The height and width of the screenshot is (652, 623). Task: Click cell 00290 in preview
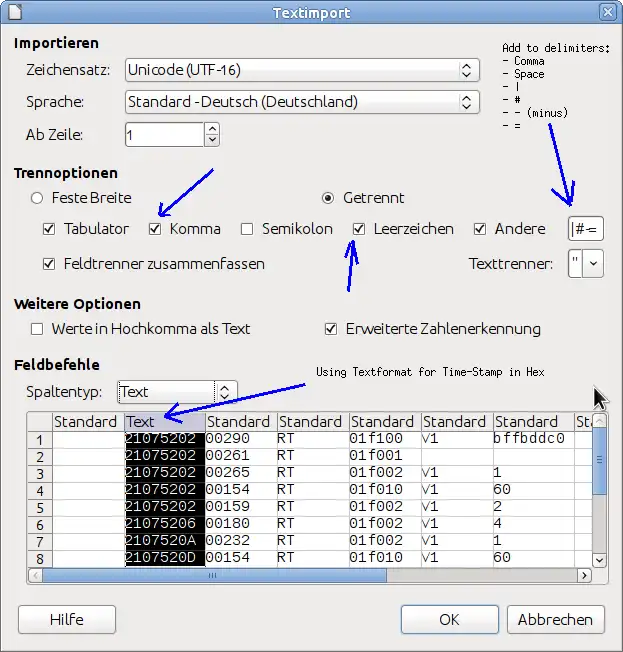241,439
